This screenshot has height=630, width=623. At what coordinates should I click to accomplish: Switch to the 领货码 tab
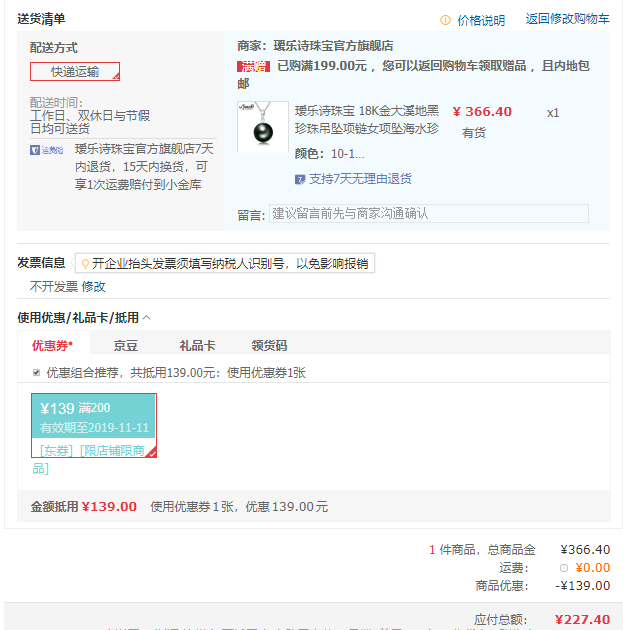(269, 346)
